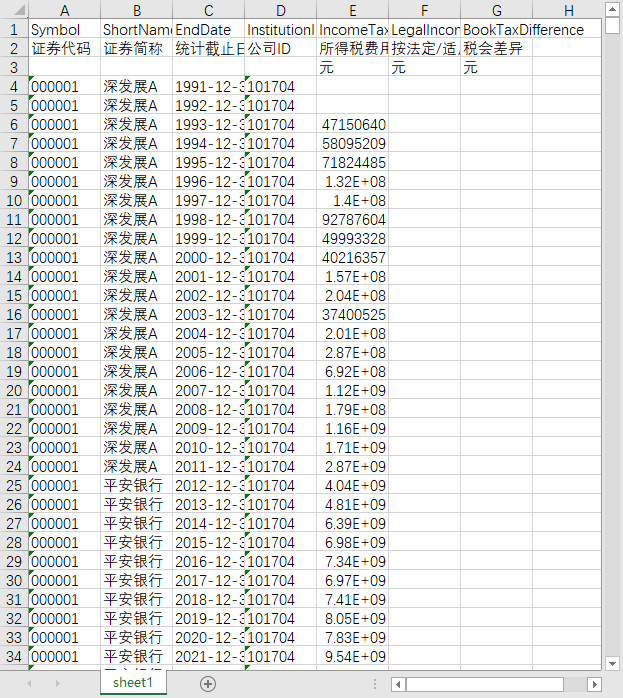Select row 3 header

(14, 67)
